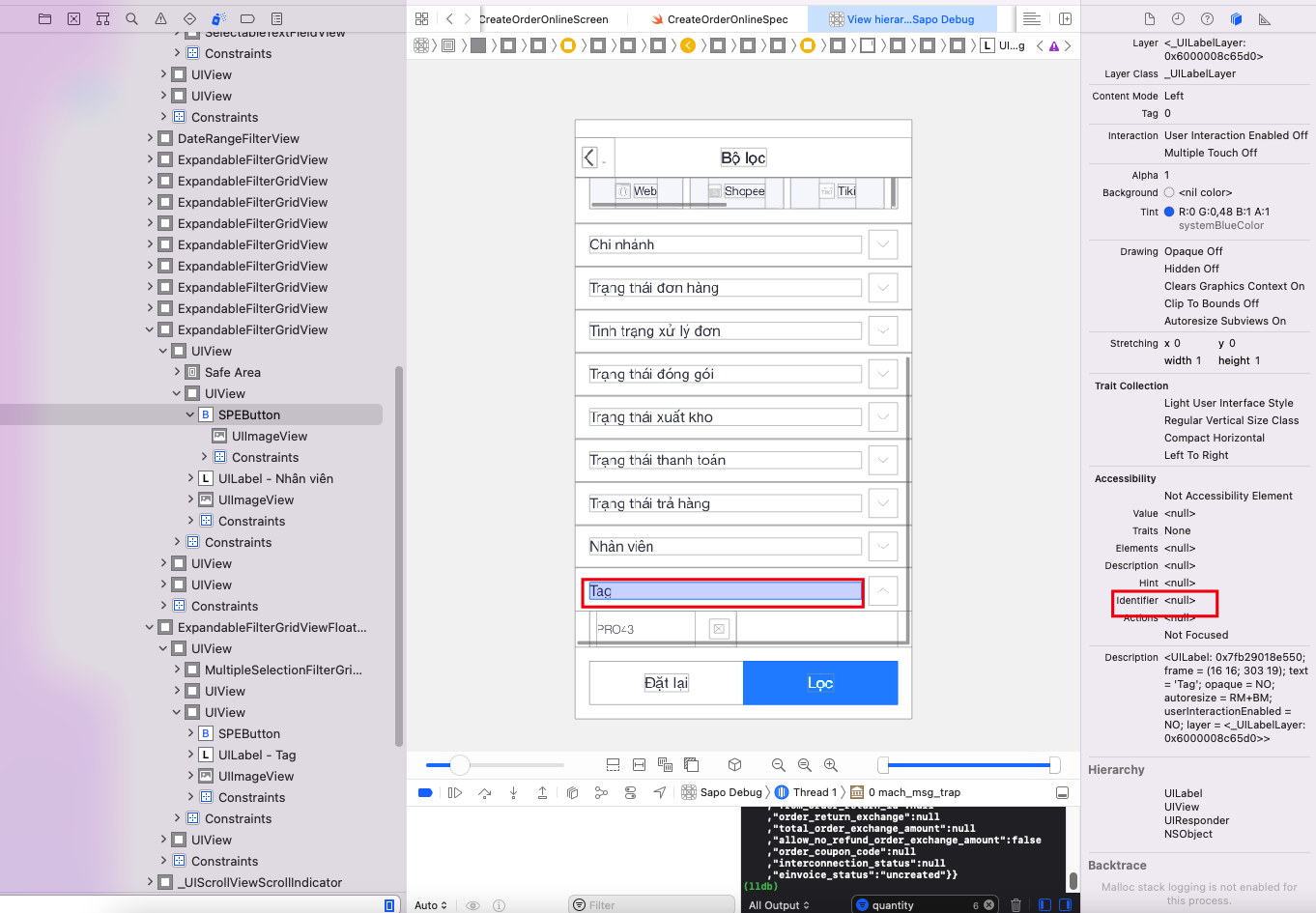The height and width of the screenshot is (913, 1316).
Task: Open Environment Overrides in debug bar
Action: (630, 792)
